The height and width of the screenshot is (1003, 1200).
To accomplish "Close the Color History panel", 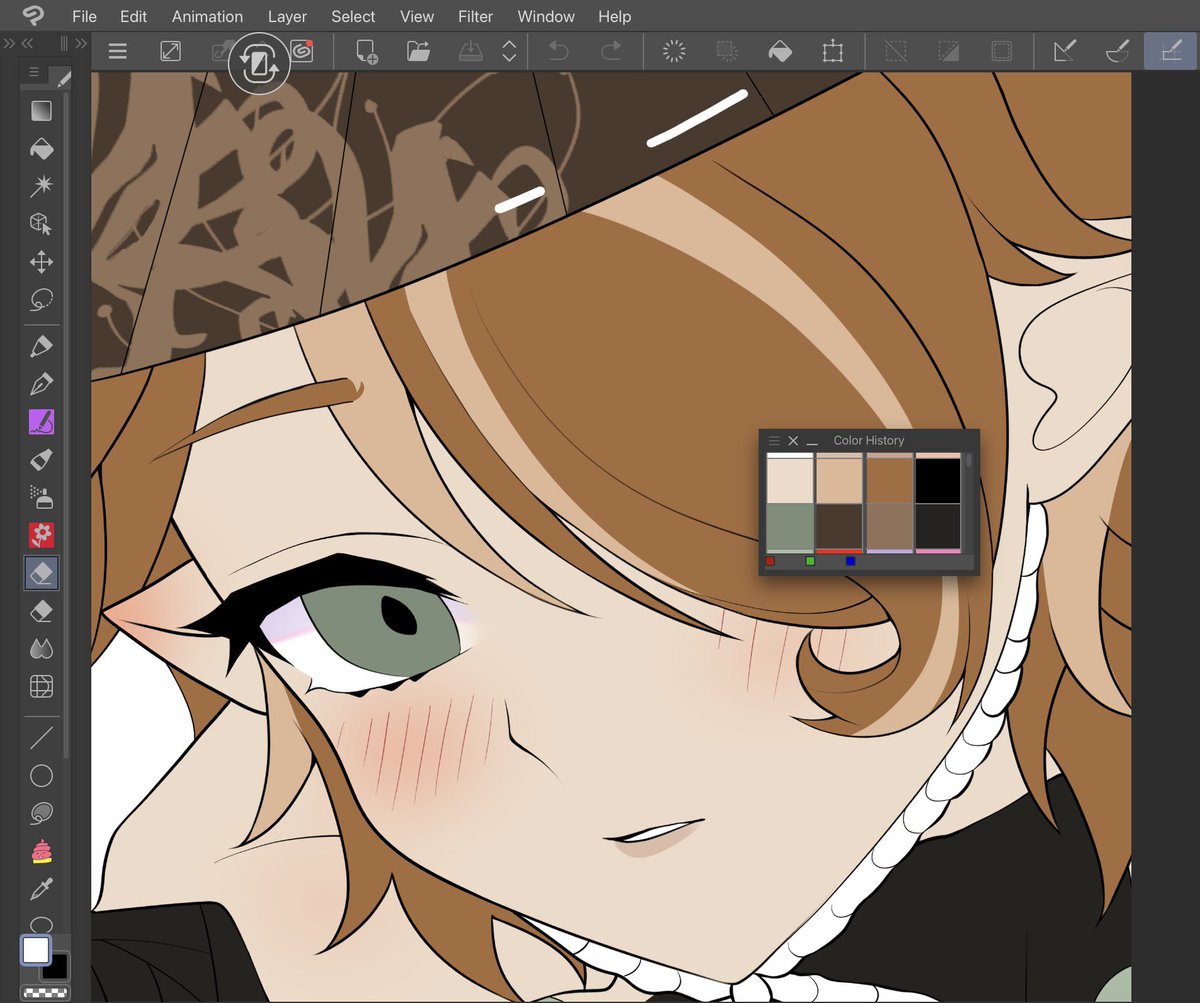I will (793, 440).
